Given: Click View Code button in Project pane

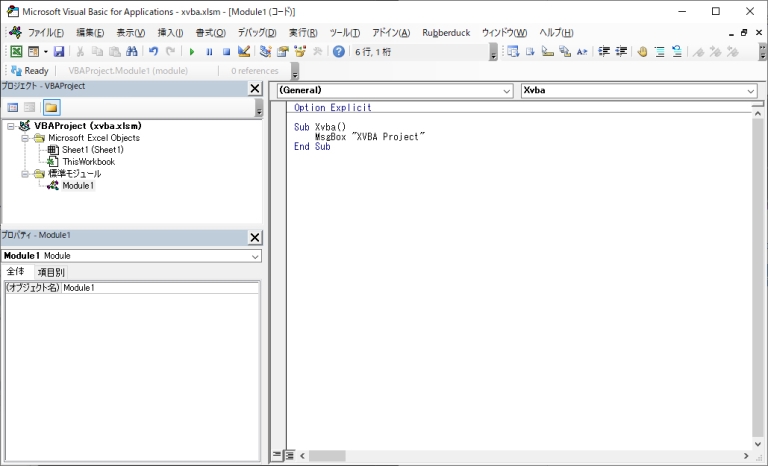Looking at the screenshot, I should (x=13, y=107).
